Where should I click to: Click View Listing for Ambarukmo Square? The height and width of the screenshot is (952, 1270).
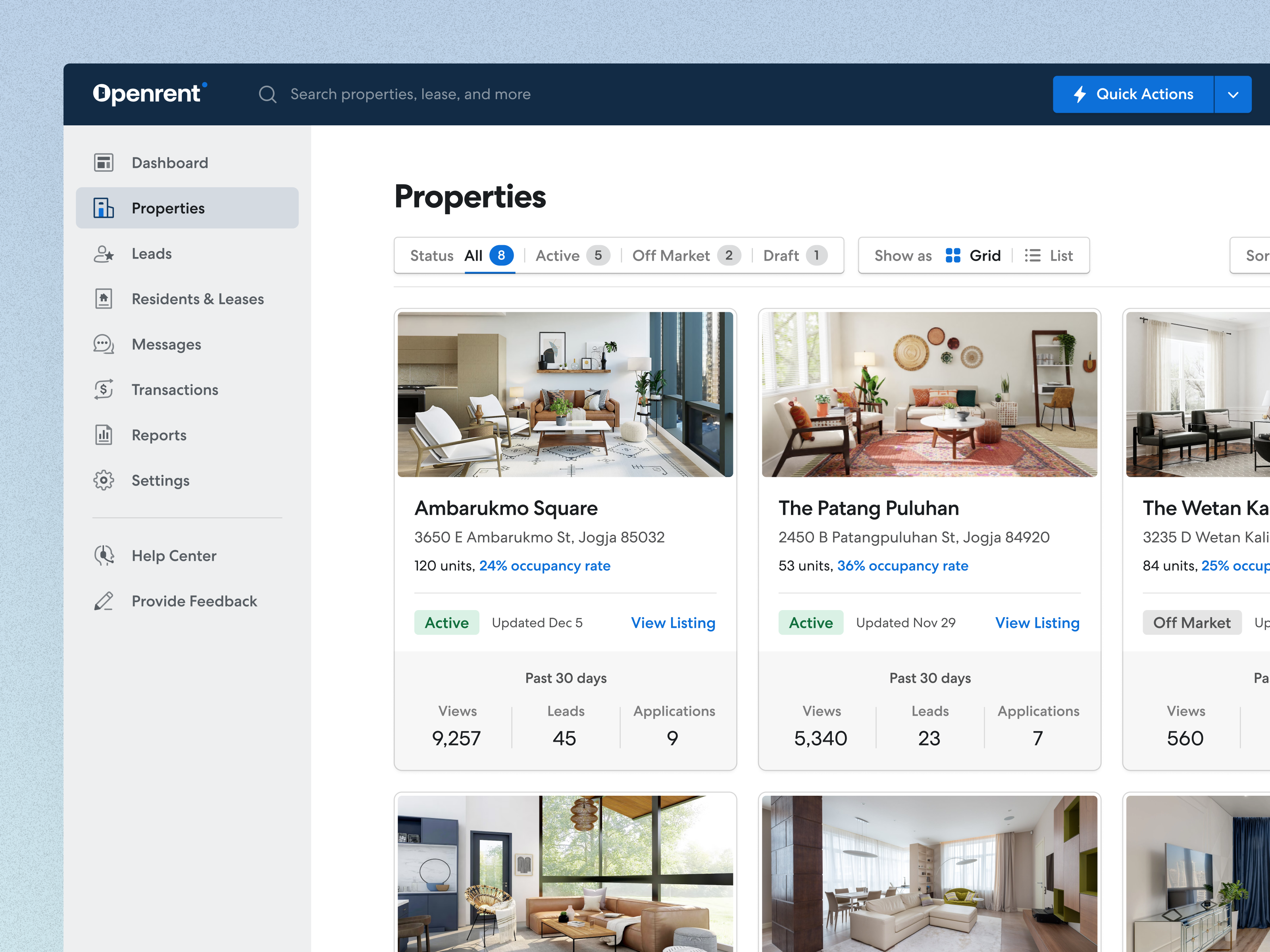673,623
